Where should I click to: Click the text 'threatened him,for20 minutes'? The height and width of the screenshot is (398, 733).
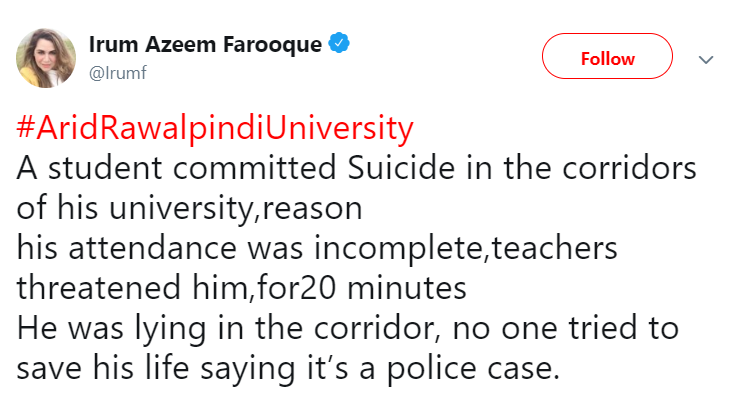point(242,288)
